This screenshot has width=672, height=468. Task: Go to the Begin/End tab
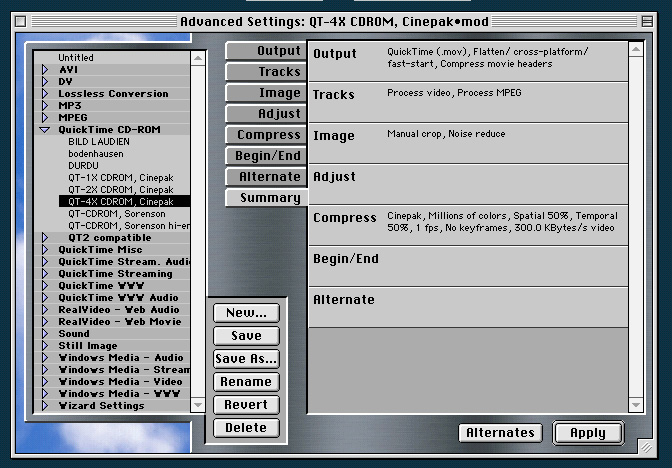coord(266,156)
